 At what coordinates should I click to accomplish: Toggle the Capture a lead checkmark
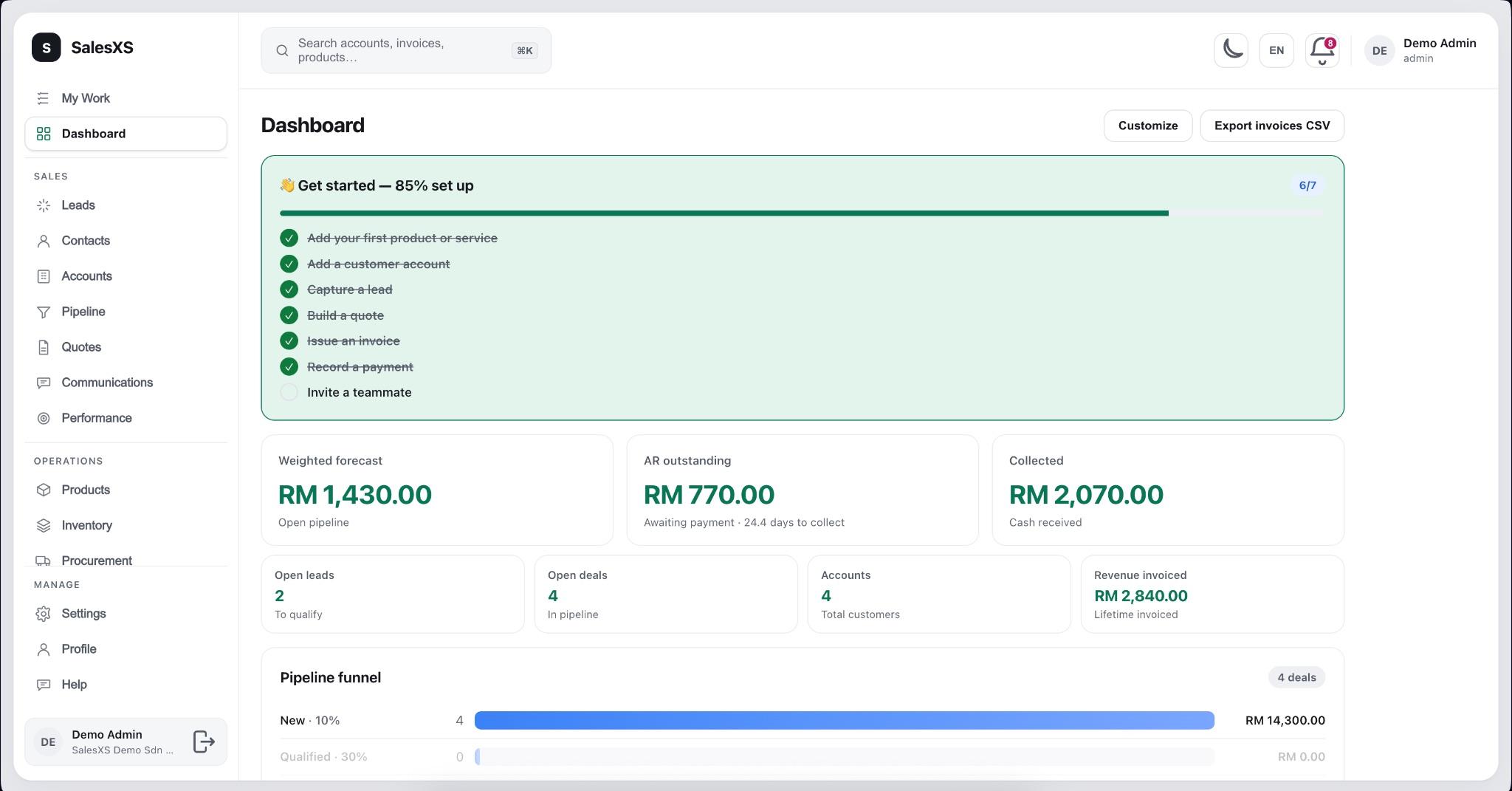pos(289,290)
